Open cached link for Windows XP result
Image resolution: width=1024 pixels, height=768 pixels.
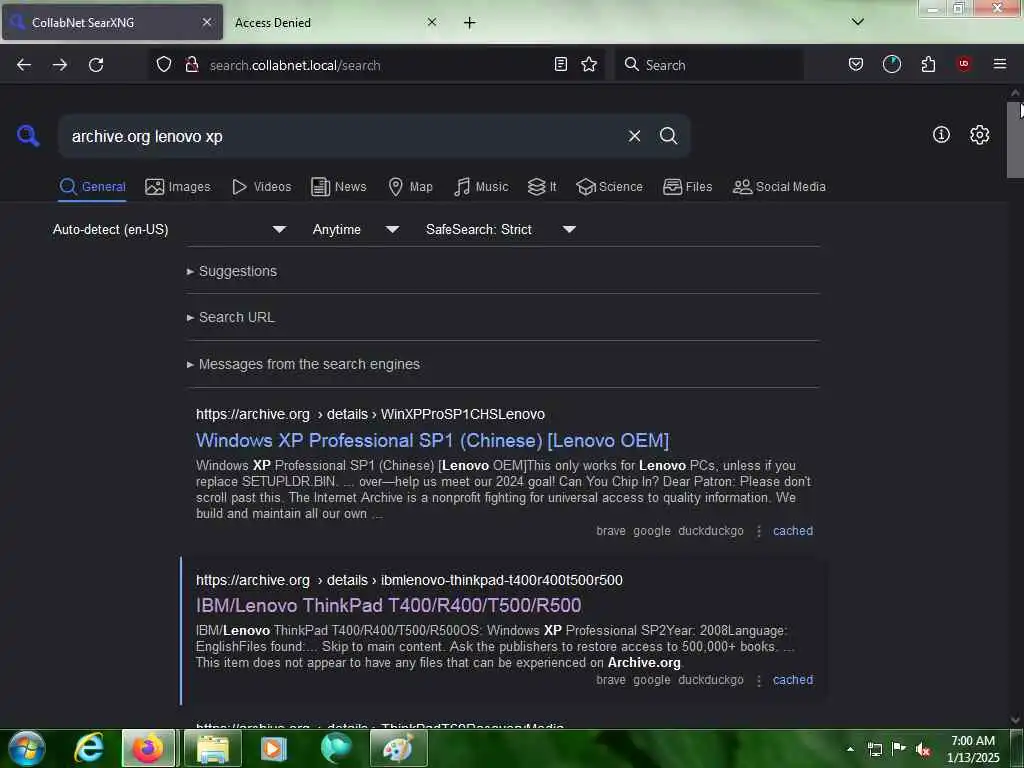coord(793,531)
